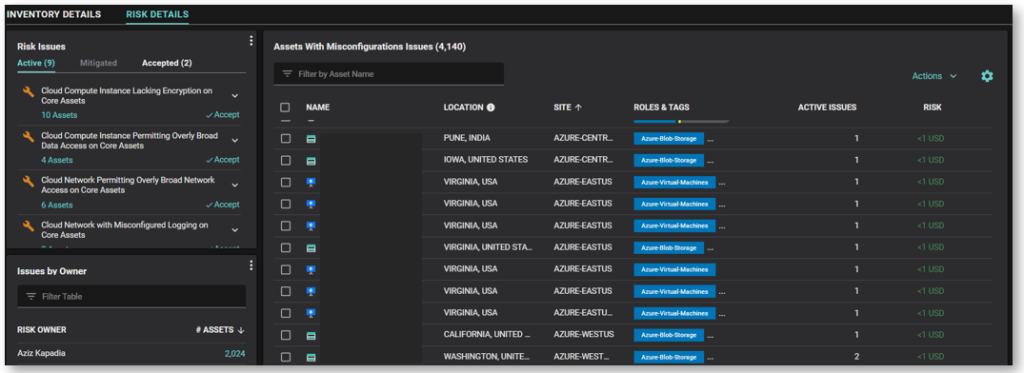This screenshot has width=1024, height=373.
Task: Check the California row checkbox
Action: [x=285, y=335]
